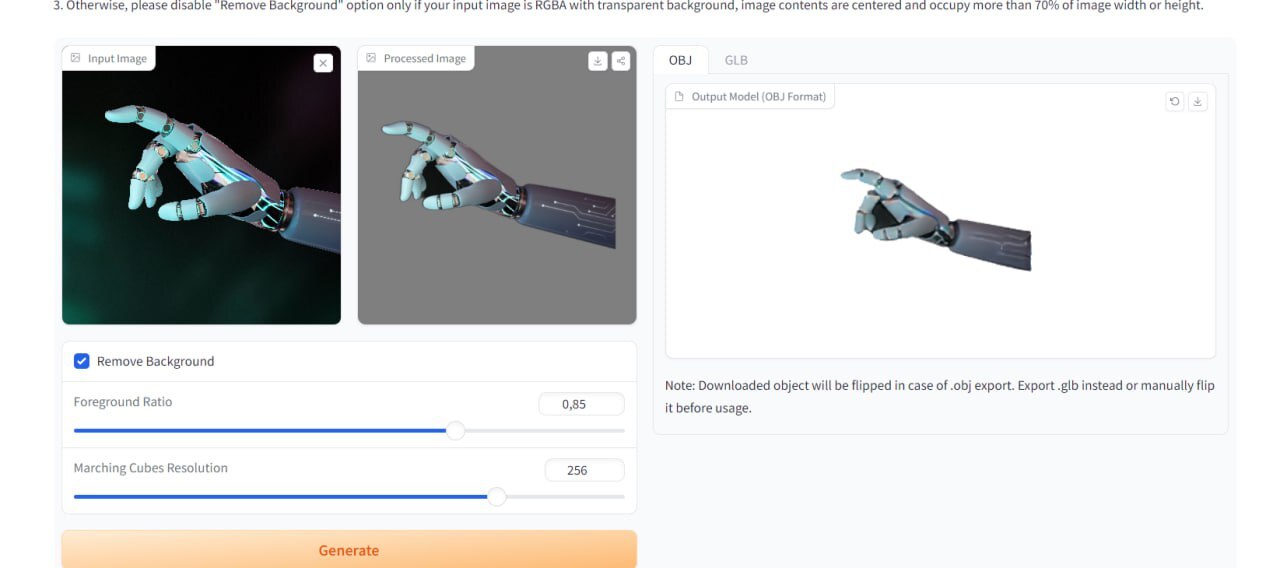The height and width of the screenshot is (568, 1280).
Task: Click the Output Model file icon
Action: point(680,97)
